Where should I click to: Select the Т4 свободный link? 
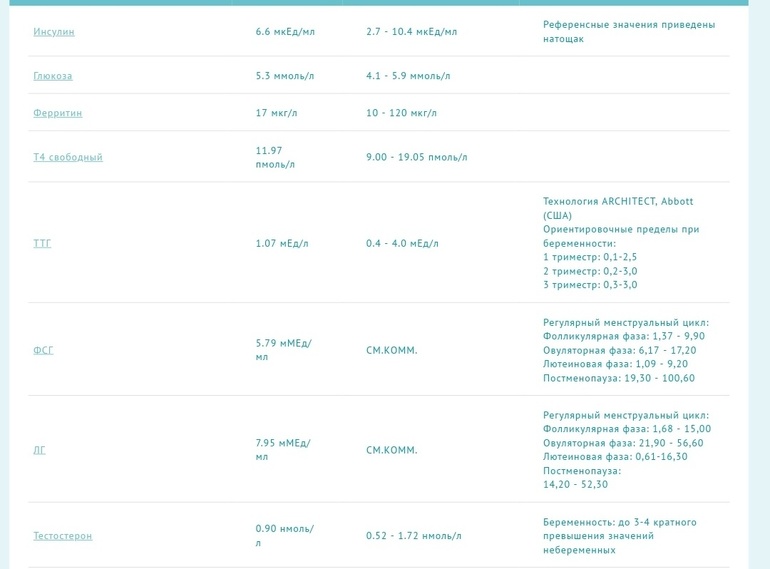68,157
